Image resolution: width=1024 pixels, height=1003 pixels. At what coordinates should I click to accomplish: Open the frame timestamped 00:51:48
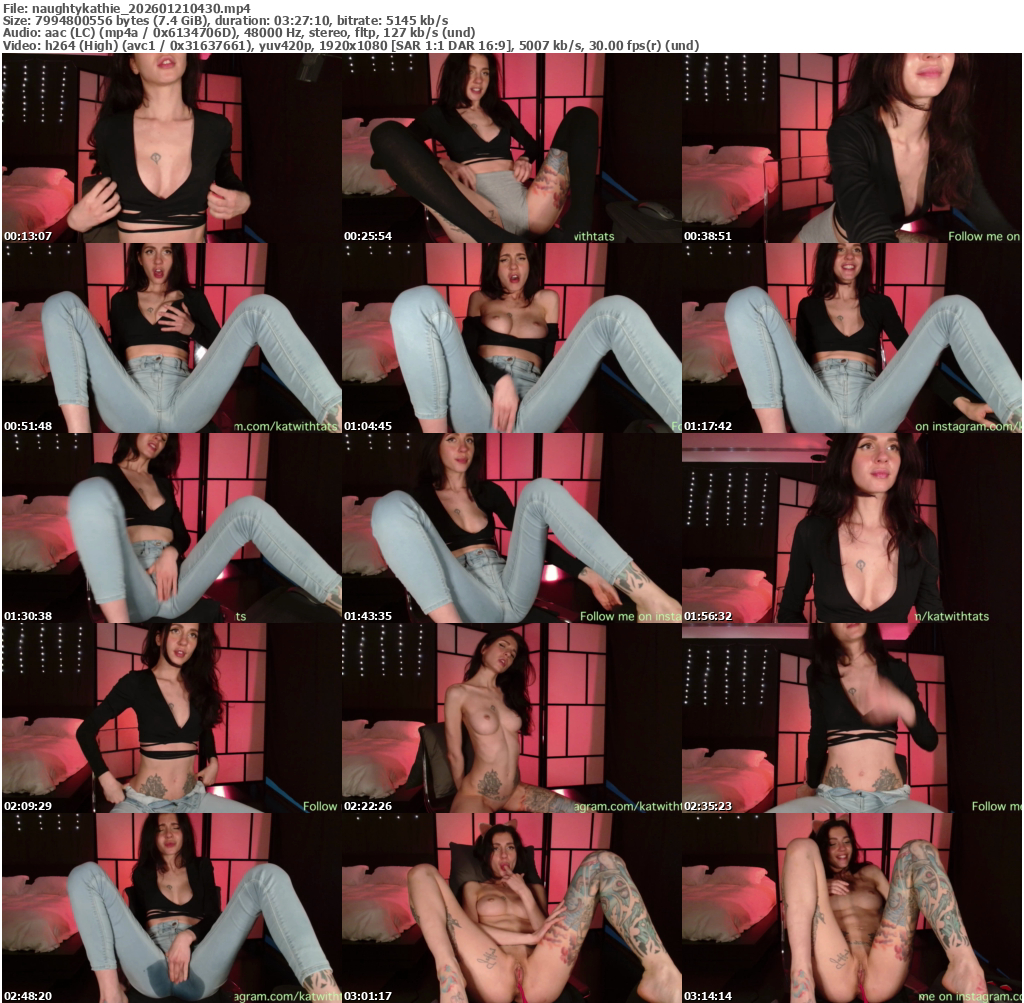coord(171,338)
